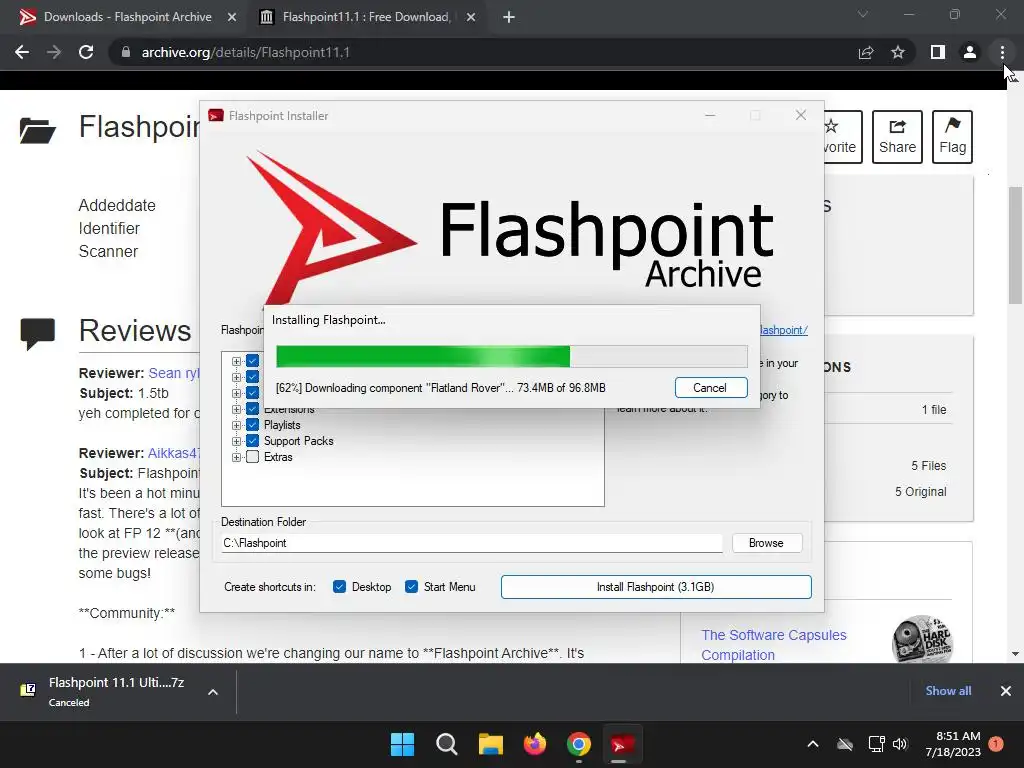
Task: Expand the Support Packs tree node
Action: click(236, 441)
